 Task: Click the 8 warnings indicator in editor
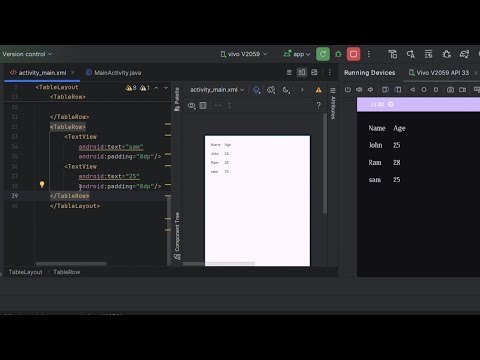[131, 88]
